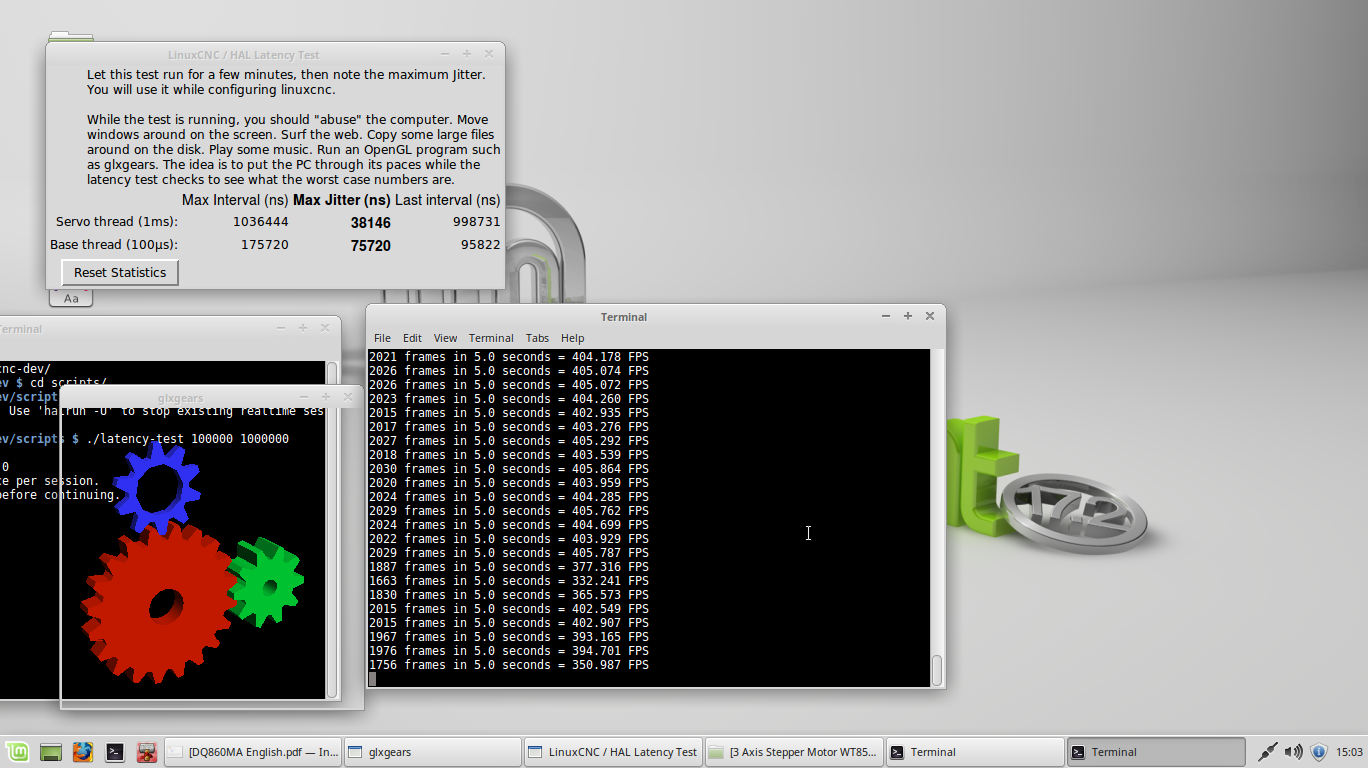
Task: Open the Tabs menu in Terminal
Action: tap(537, 338)
